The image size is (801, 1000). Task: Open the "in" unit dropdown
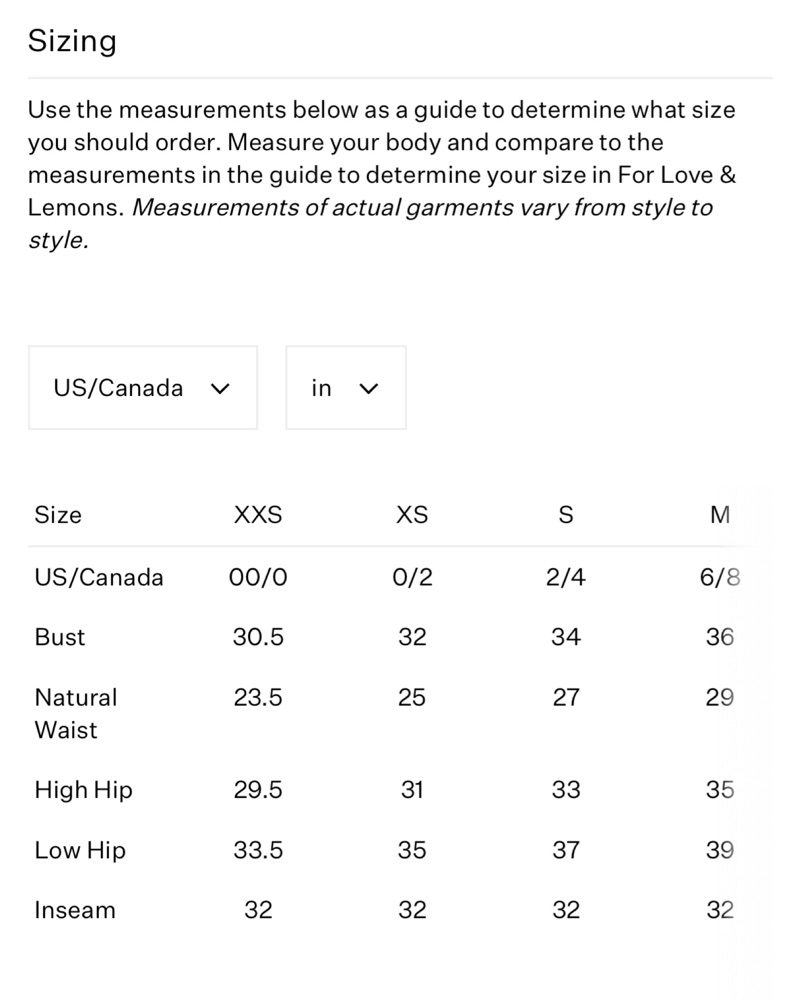346,388
